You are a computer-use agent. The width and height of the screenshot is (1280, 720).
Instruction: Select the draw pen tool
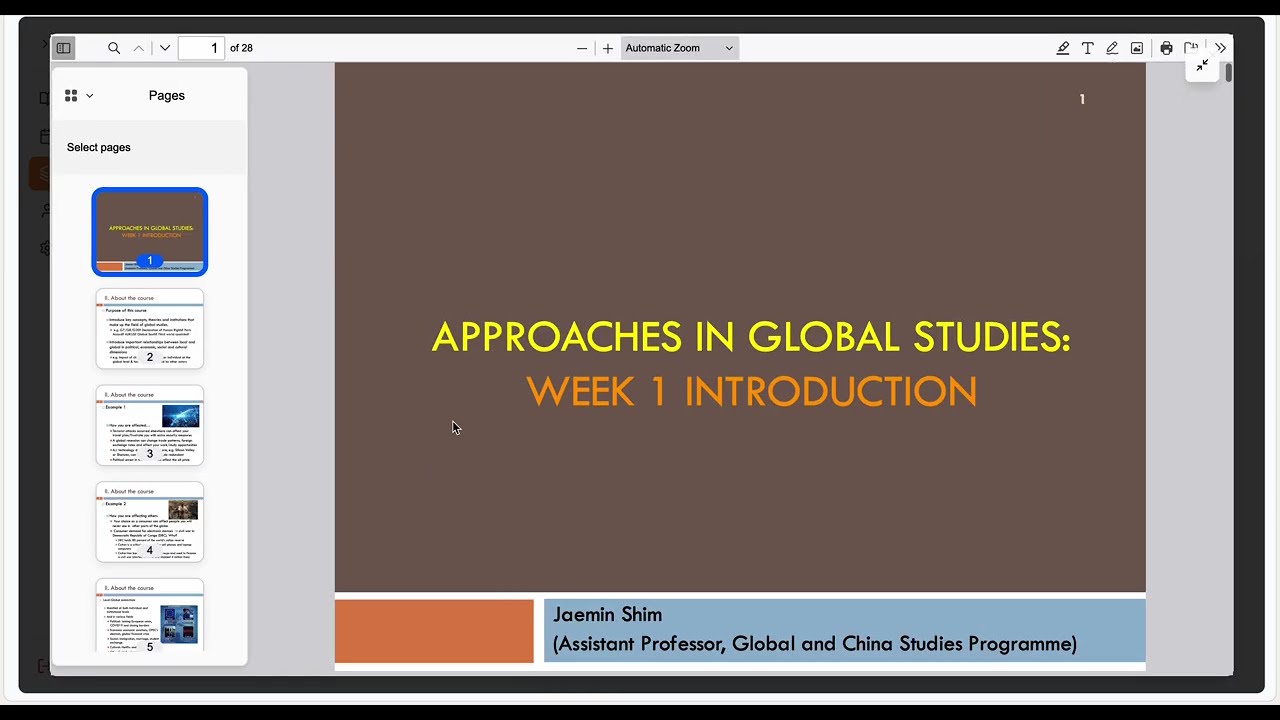coord(1112,48)
